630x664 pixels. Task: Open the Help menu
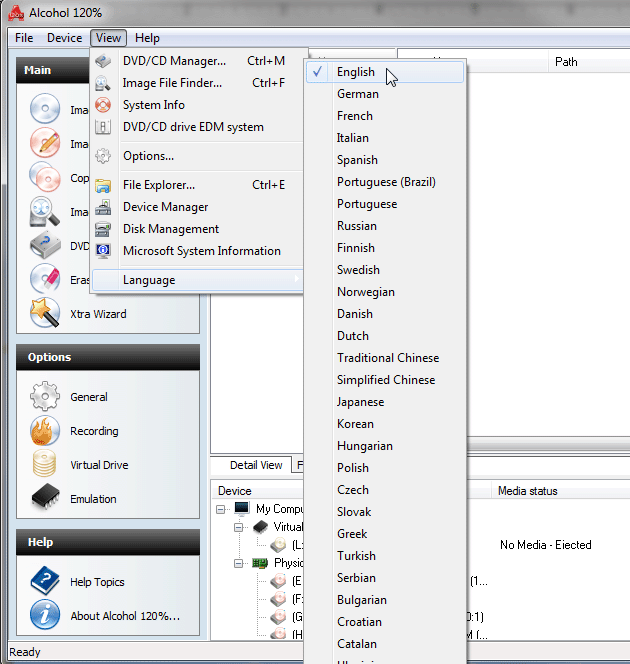pos(147,38)
